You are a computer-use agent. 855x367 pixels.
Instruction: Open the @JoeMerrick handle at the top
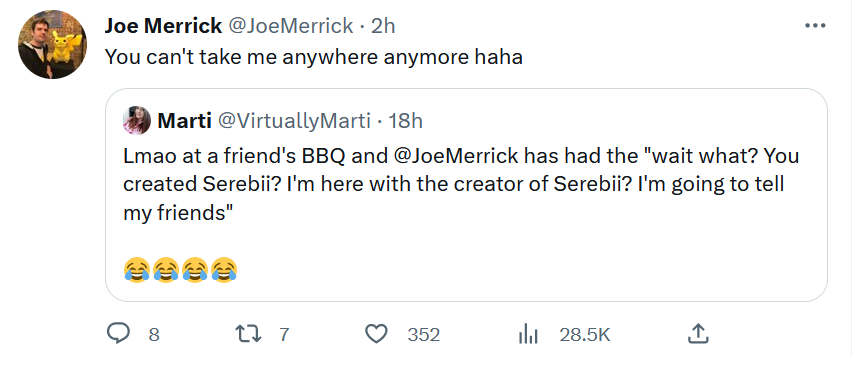(290, 26)
